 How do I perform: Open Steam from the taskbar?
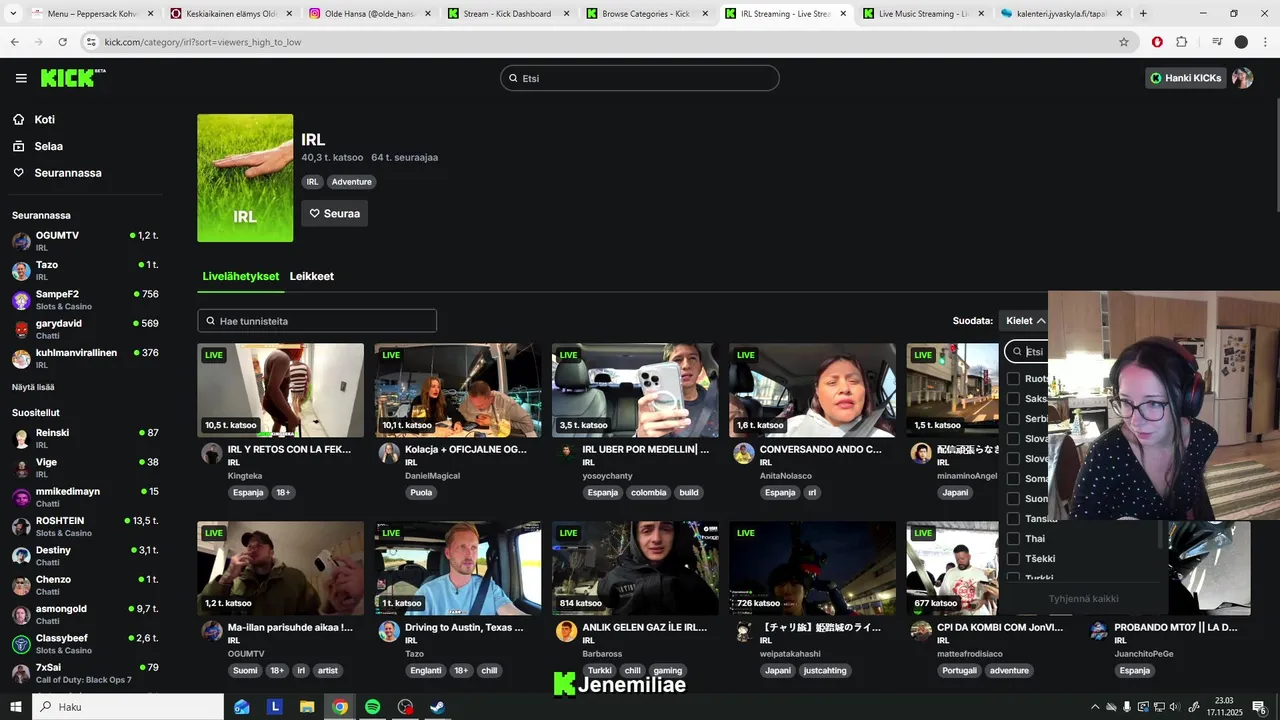click(x=437, y=707)
